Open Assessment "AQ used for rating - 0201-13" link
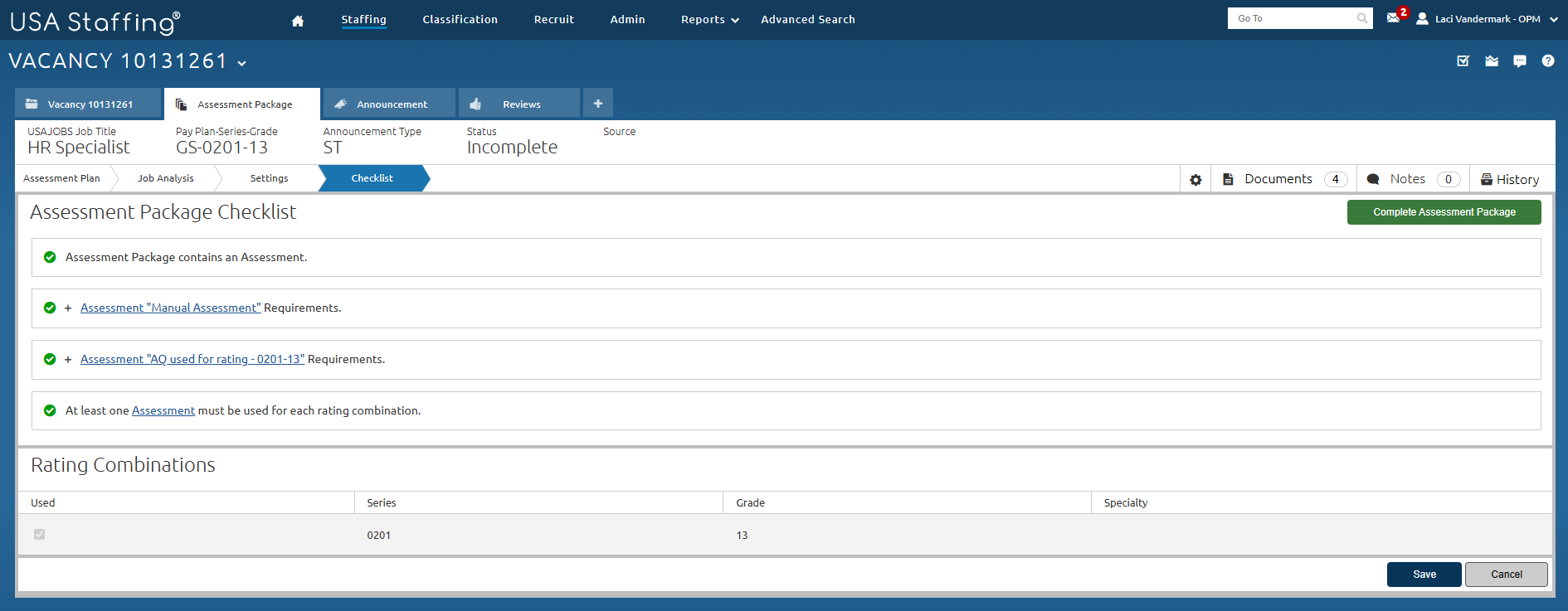 click(x=192, y=359)
